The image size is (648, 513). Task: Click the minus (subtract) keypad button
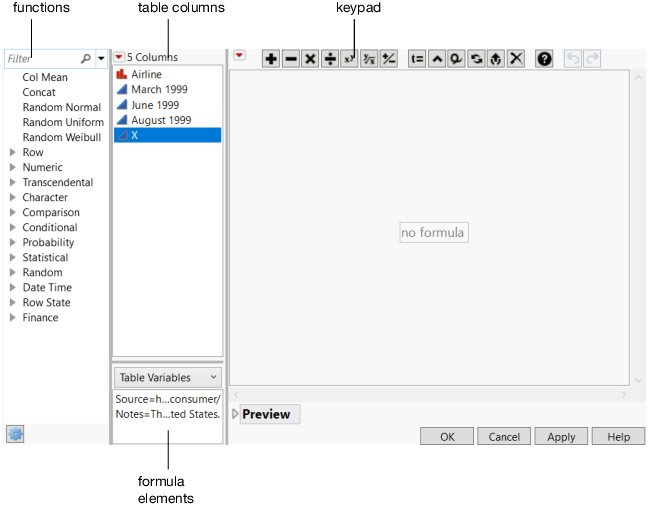291,59
